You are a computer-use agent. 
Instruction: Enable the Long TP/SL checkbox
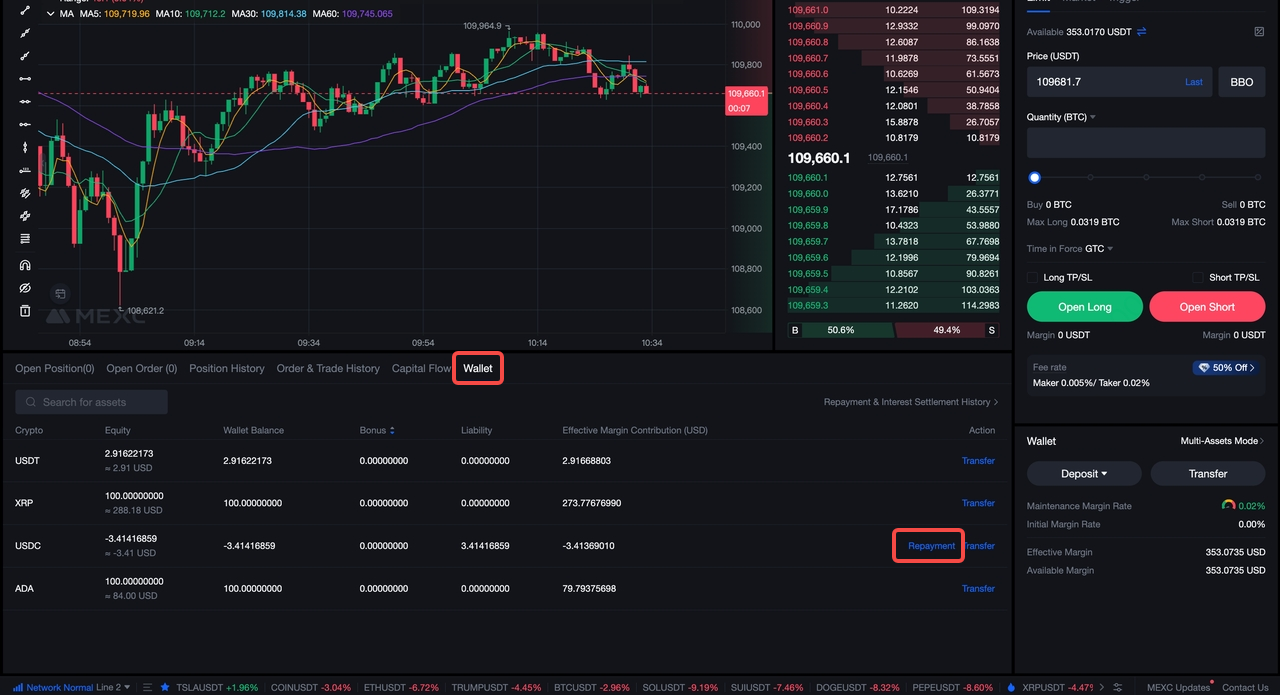(x=1033, y=277)
